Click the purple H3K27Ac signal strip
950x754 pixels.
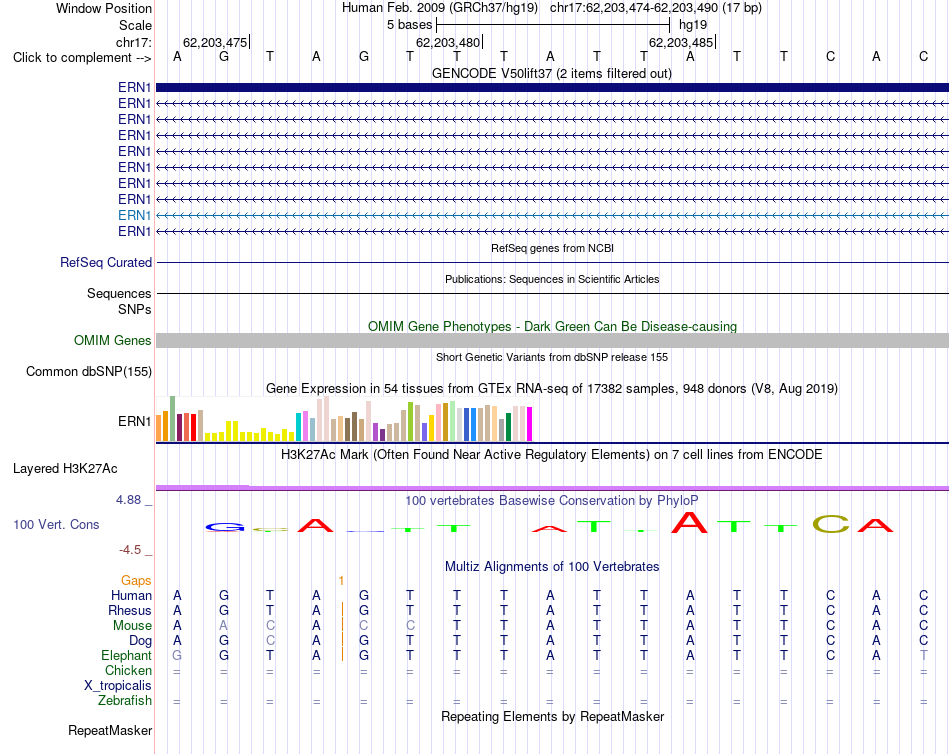(x=552, y=487)
